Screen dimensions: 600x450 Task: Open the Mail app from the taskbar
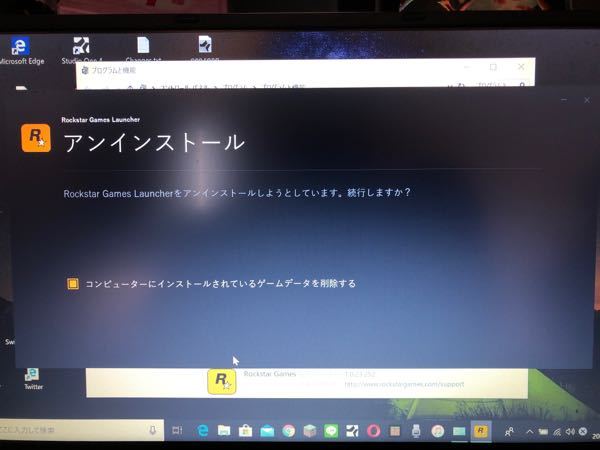pyautogui.click(x=267, y=431)
